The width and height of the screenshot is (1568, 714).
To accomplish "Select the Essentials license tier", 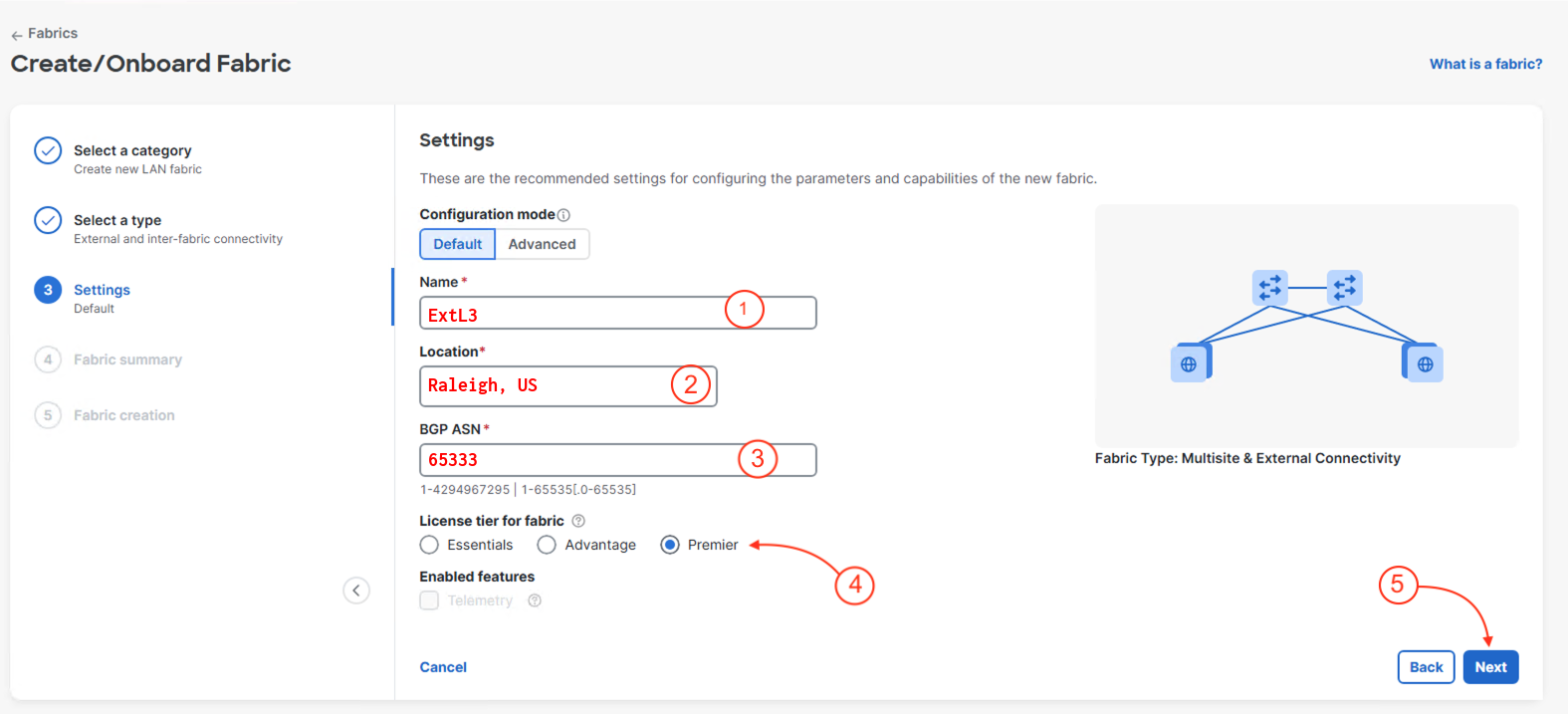I will (x=429, y=545).
